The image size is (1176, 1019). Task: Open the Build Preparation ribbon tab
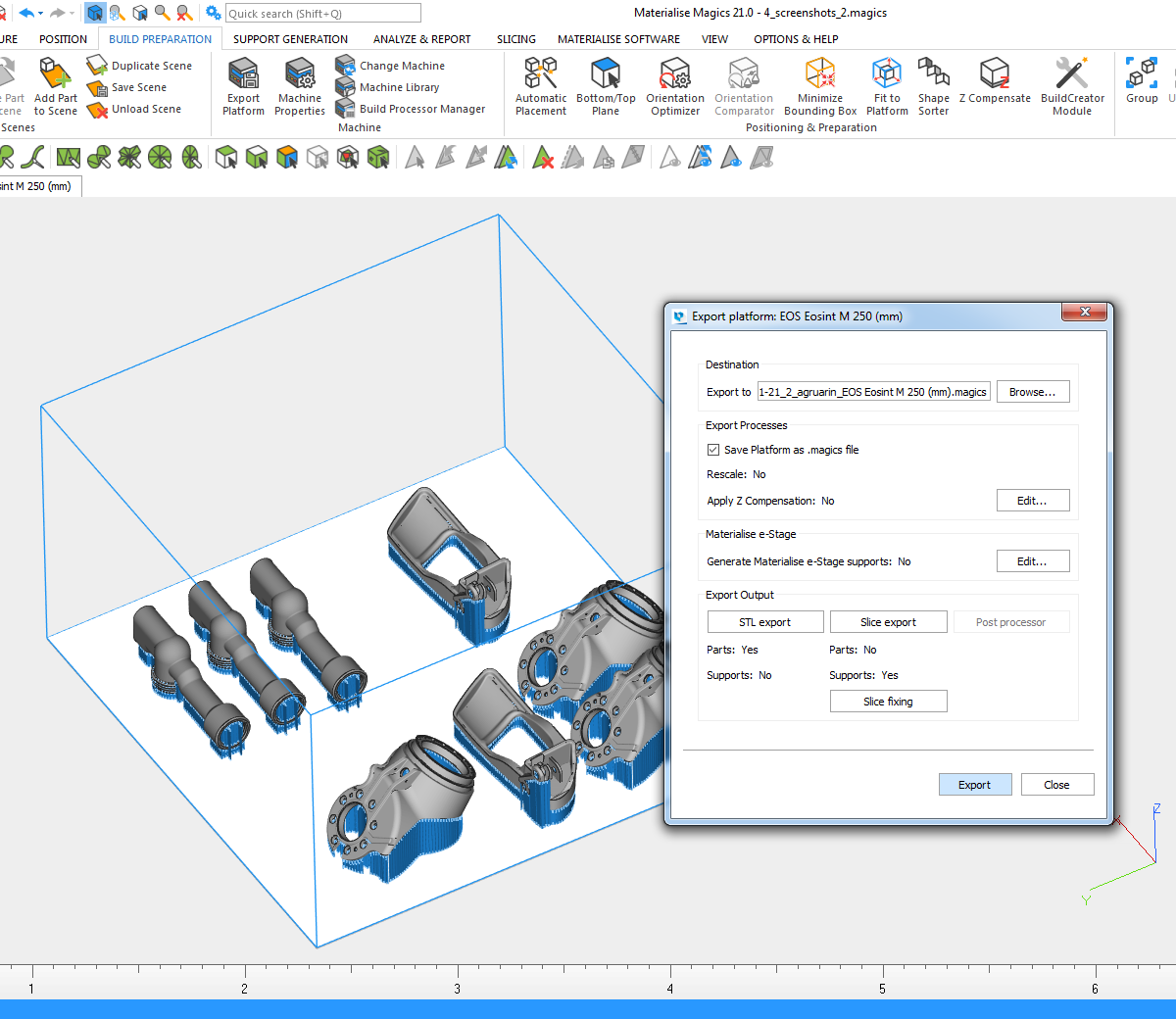pos(160,39)
